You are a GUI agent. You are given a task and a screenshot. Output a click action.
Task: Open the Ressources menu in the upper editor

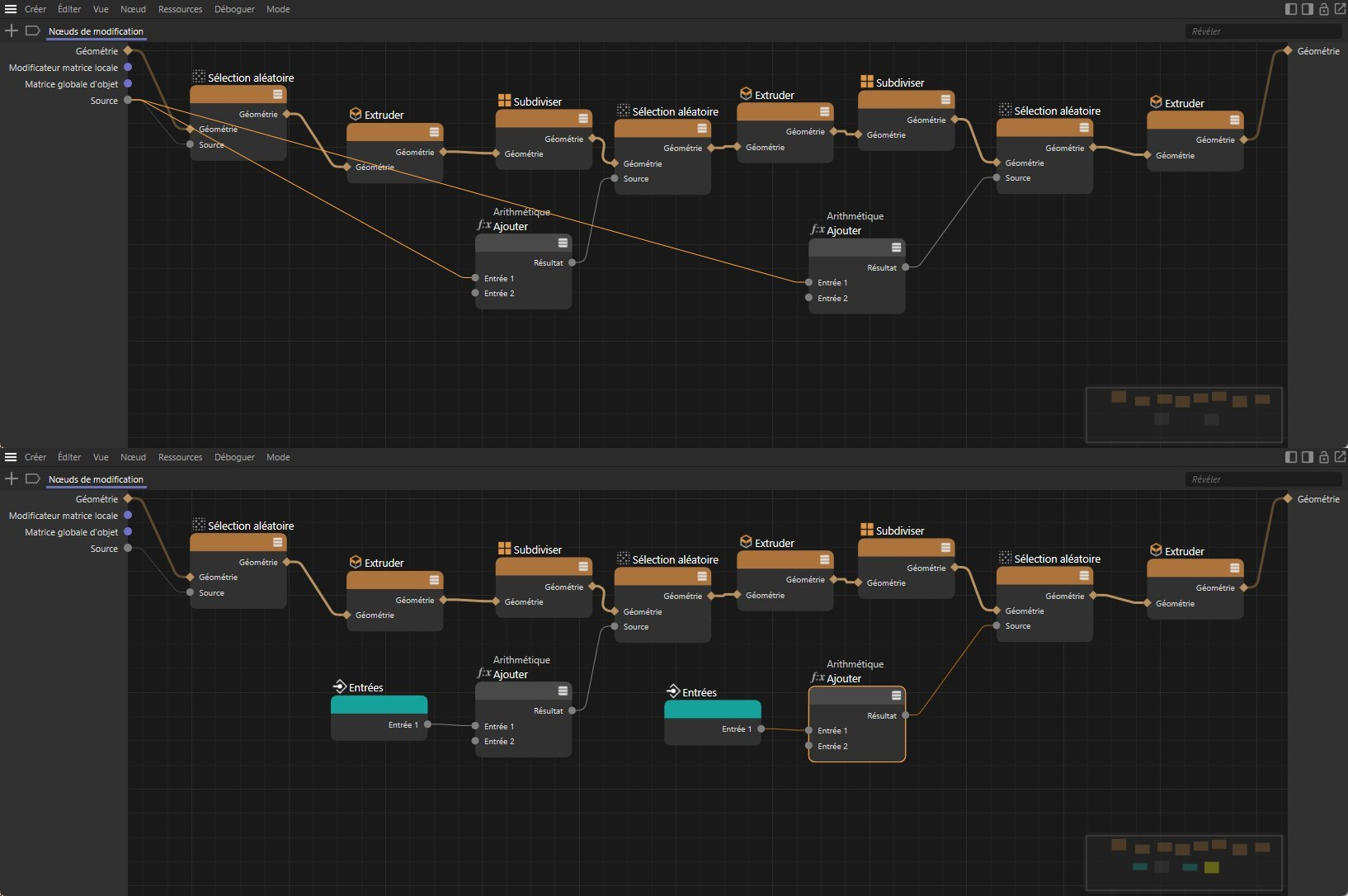tap(180, 9)
